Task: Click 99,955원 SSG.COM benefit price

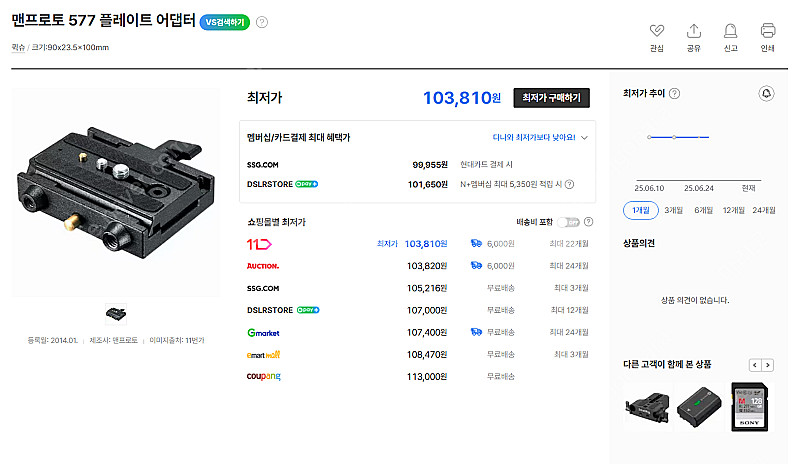Action: coord(430,165)
